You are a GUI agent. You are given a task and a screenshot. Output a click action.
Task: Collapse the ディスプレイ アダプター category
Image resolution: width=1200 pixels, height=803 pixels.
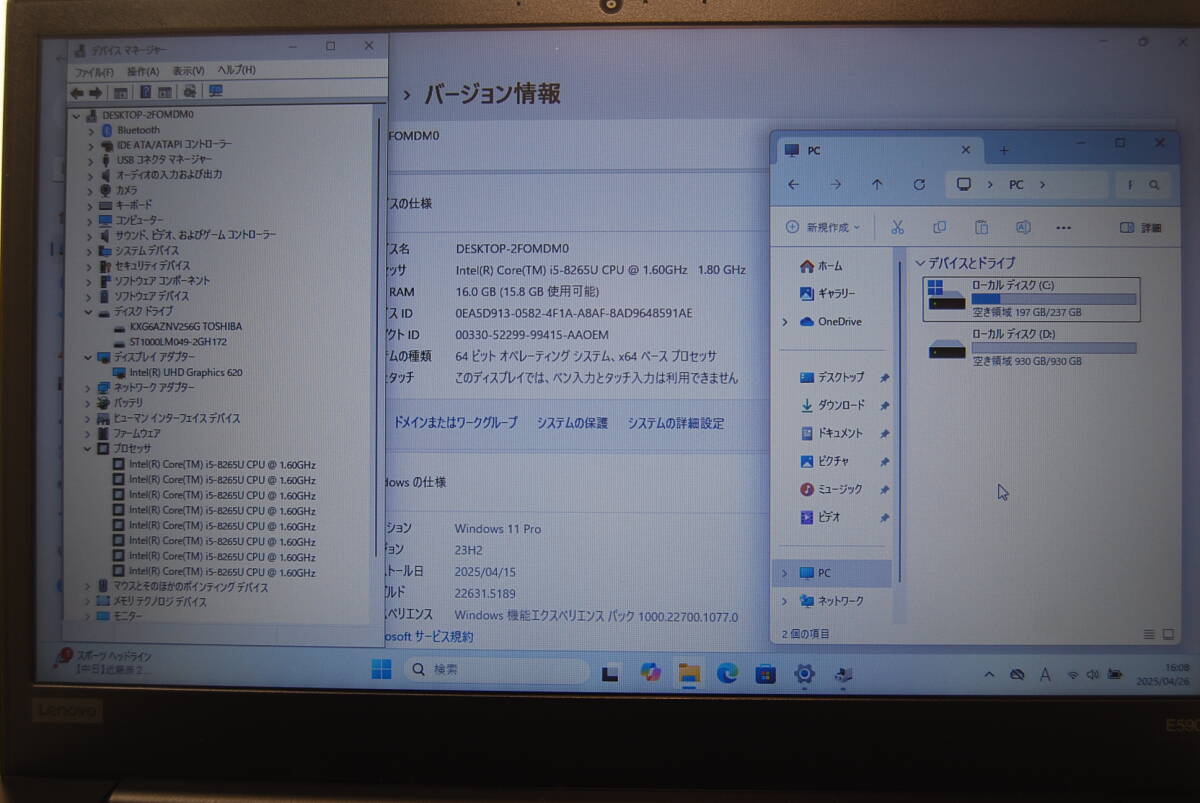pyautogui.click(x=89, y=357)
